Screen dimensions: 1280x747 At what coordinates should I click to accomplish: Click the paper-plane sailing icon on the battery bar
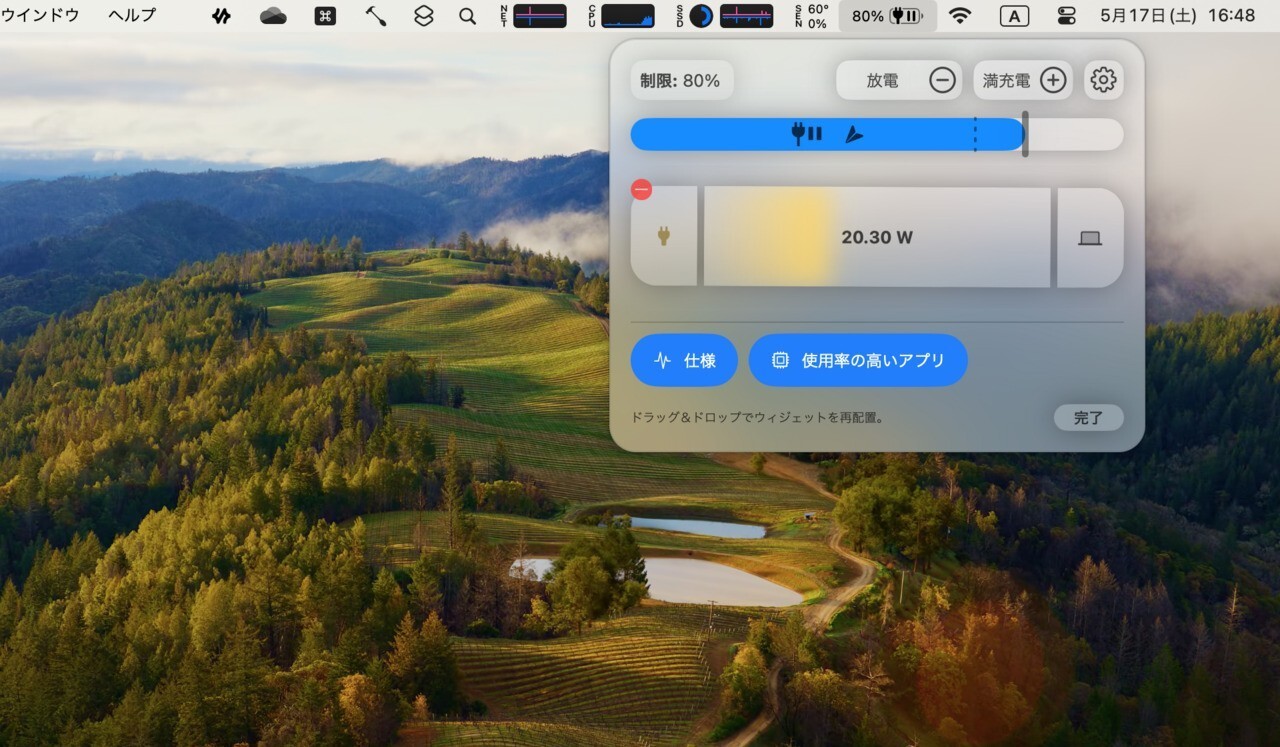point(853,135)
